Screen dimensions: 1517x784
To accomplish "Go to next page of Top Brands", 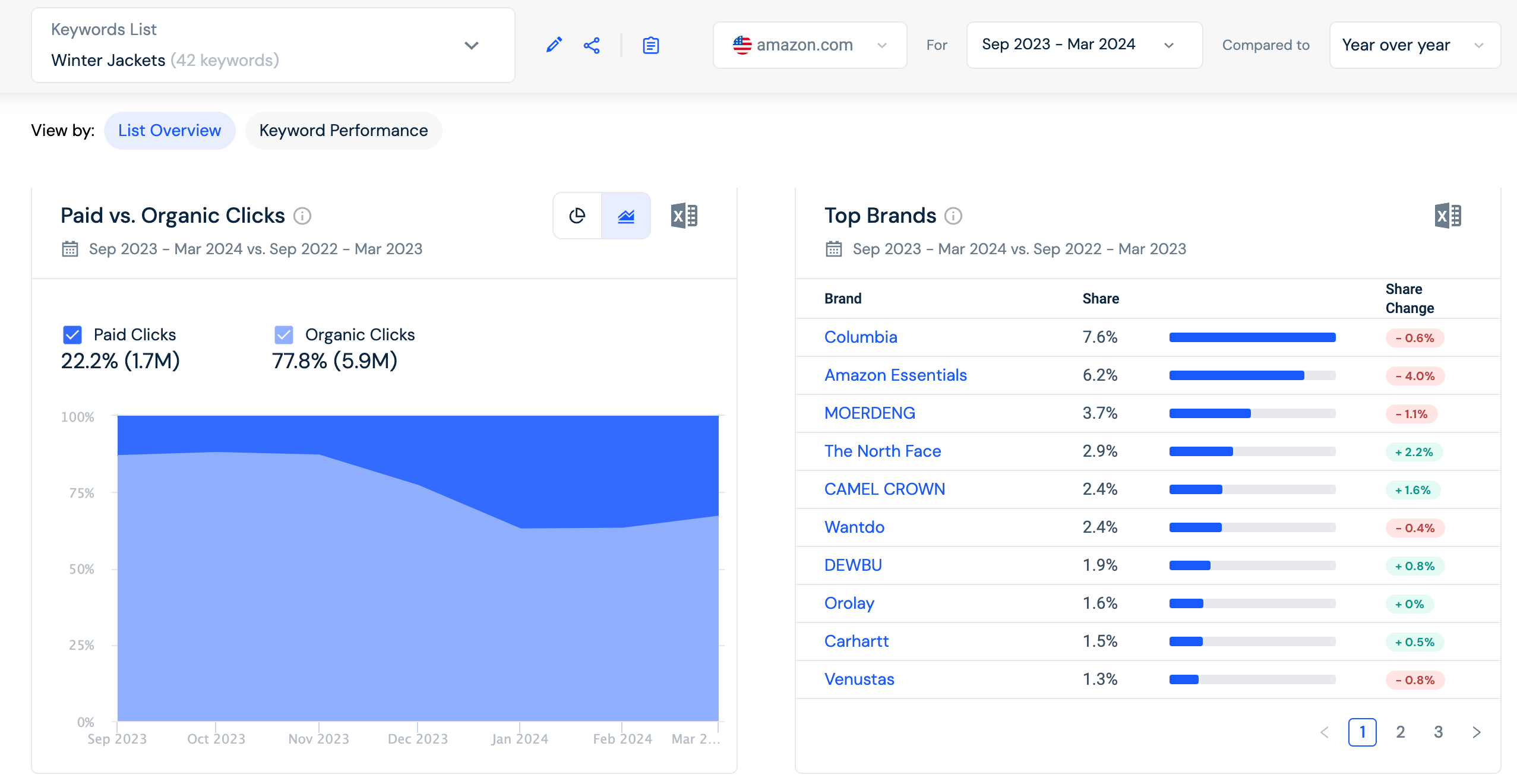I will [1477, 732].
